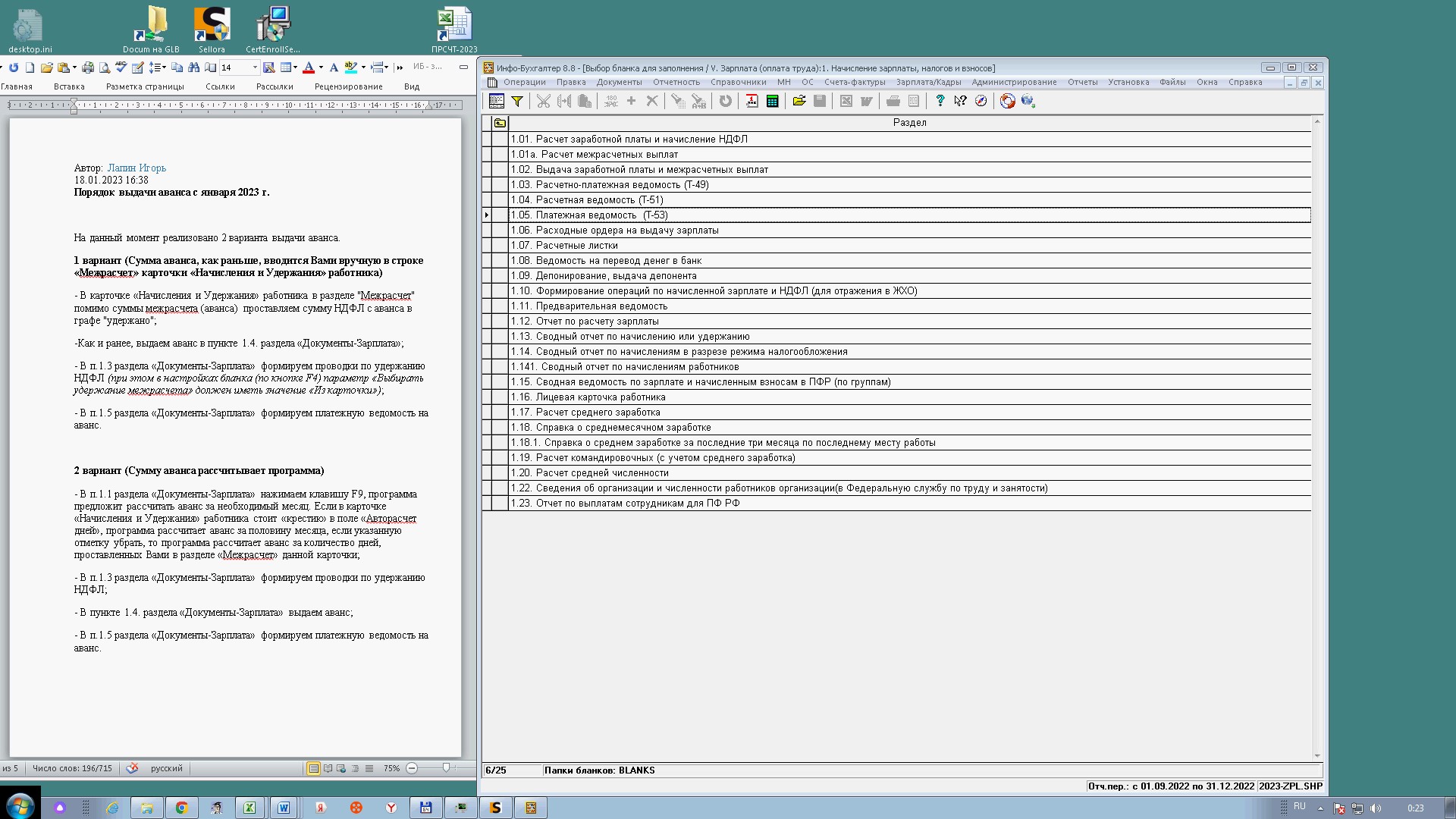The image size is (1456, 819).
Task: Show hidden system tray icons arrow
Action: click(1320, 808)
